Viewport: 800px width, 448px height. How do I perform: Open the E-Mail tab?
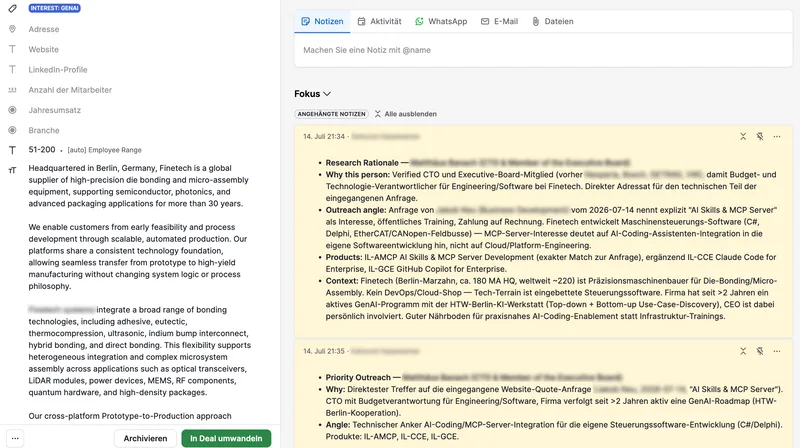(499, 21)
